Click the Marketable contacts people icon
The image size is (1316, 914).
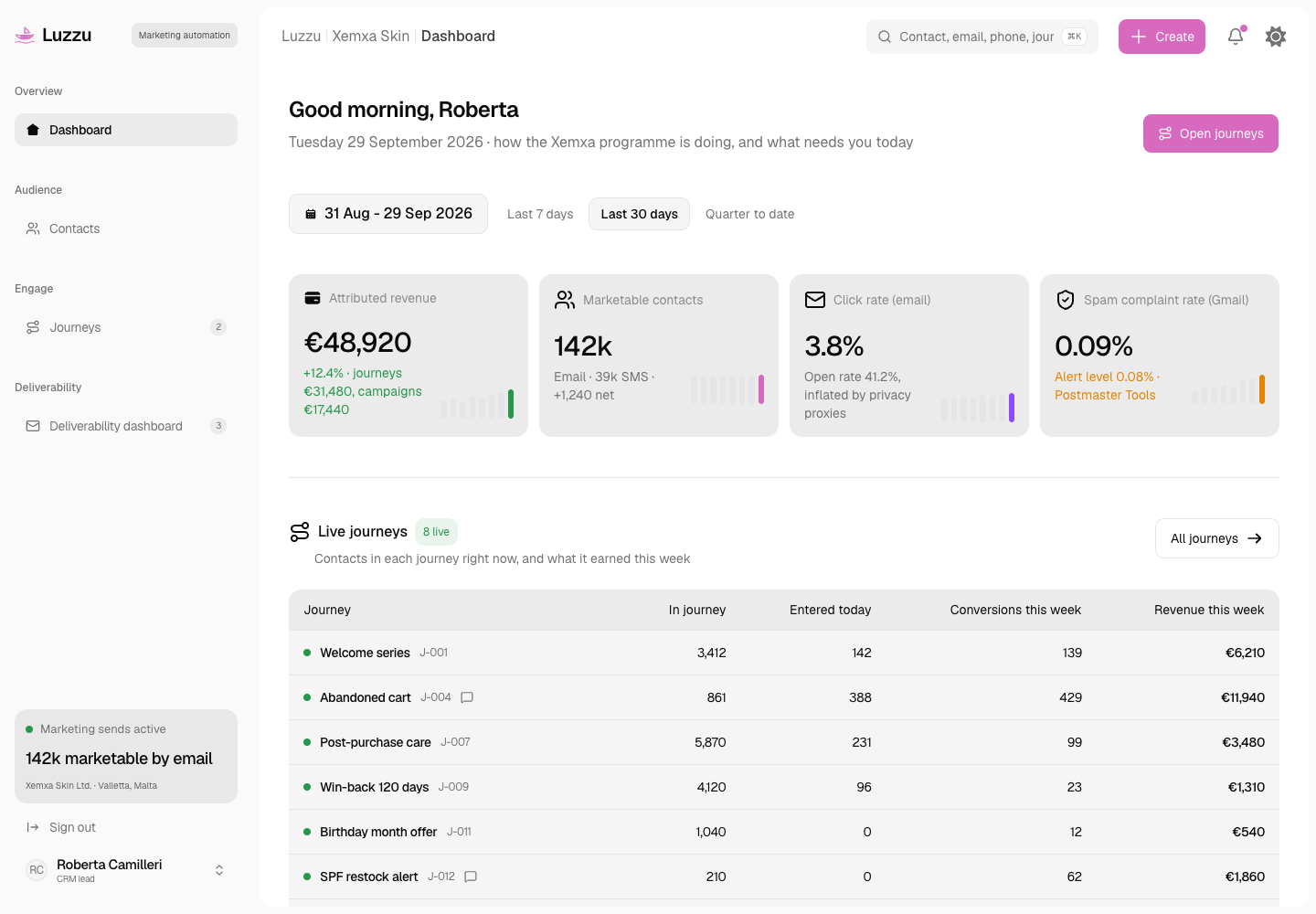565,300
